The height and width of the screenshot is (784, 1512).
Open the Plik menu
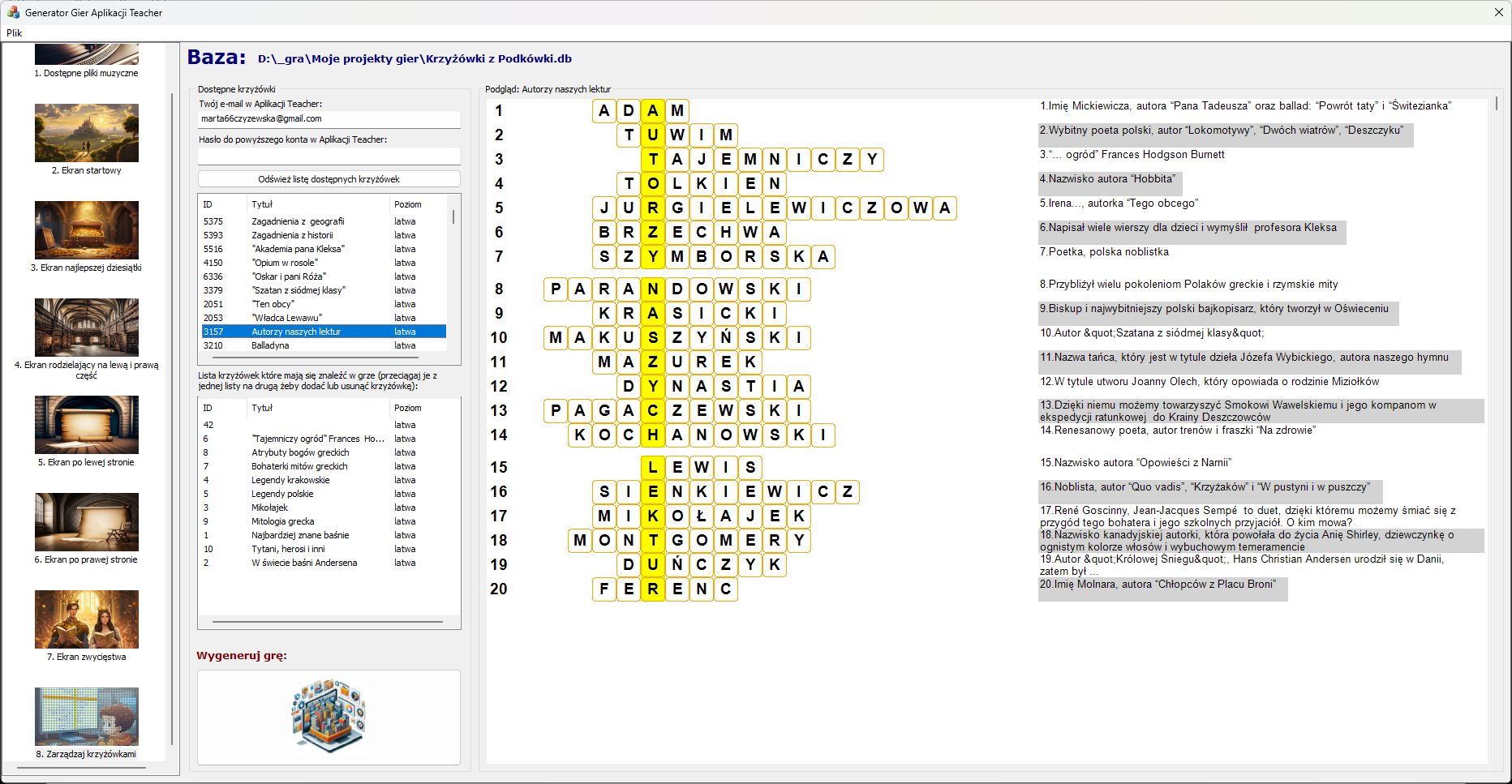tap(15, 33)
